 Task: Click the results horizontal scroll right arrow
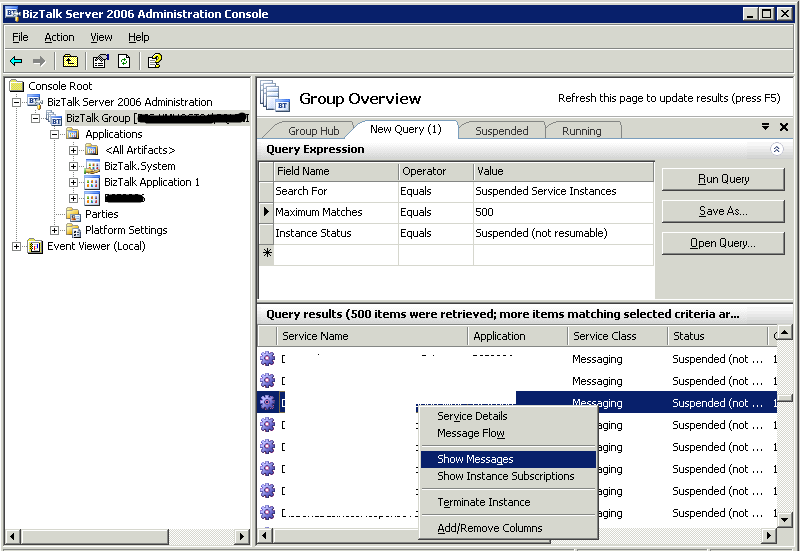tap(769, 535)
